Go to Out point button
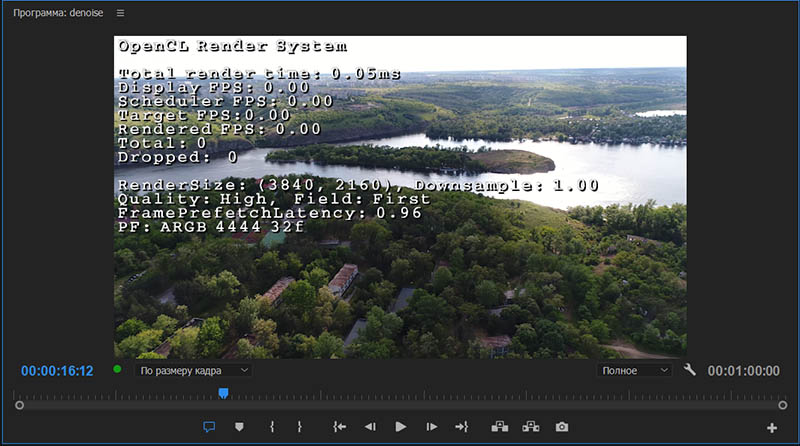Screen dimensions: 800x446 tap(462, 427)
